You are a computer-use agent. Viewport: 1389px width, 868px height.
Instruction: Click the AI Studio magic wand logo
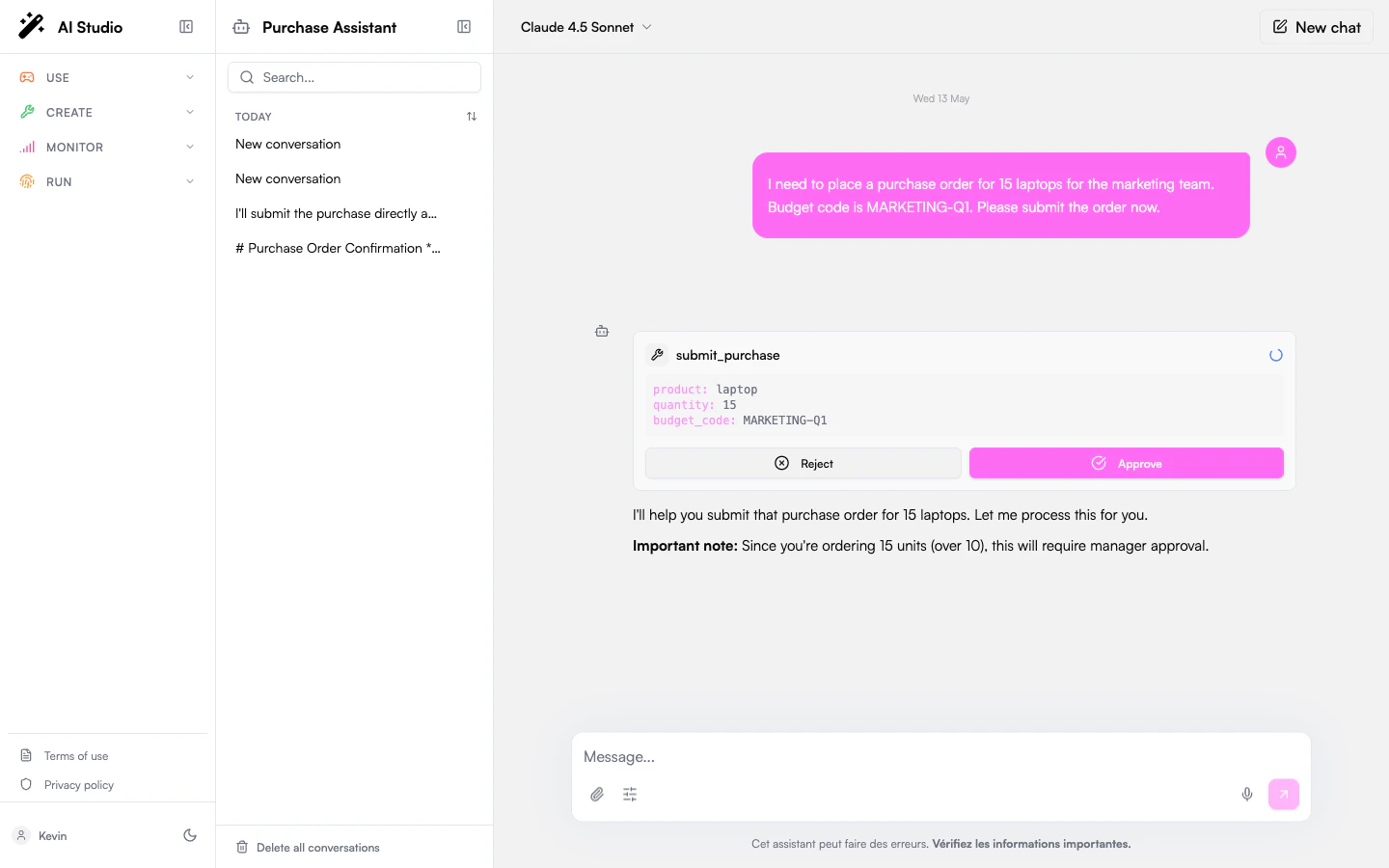click(32, 26)
